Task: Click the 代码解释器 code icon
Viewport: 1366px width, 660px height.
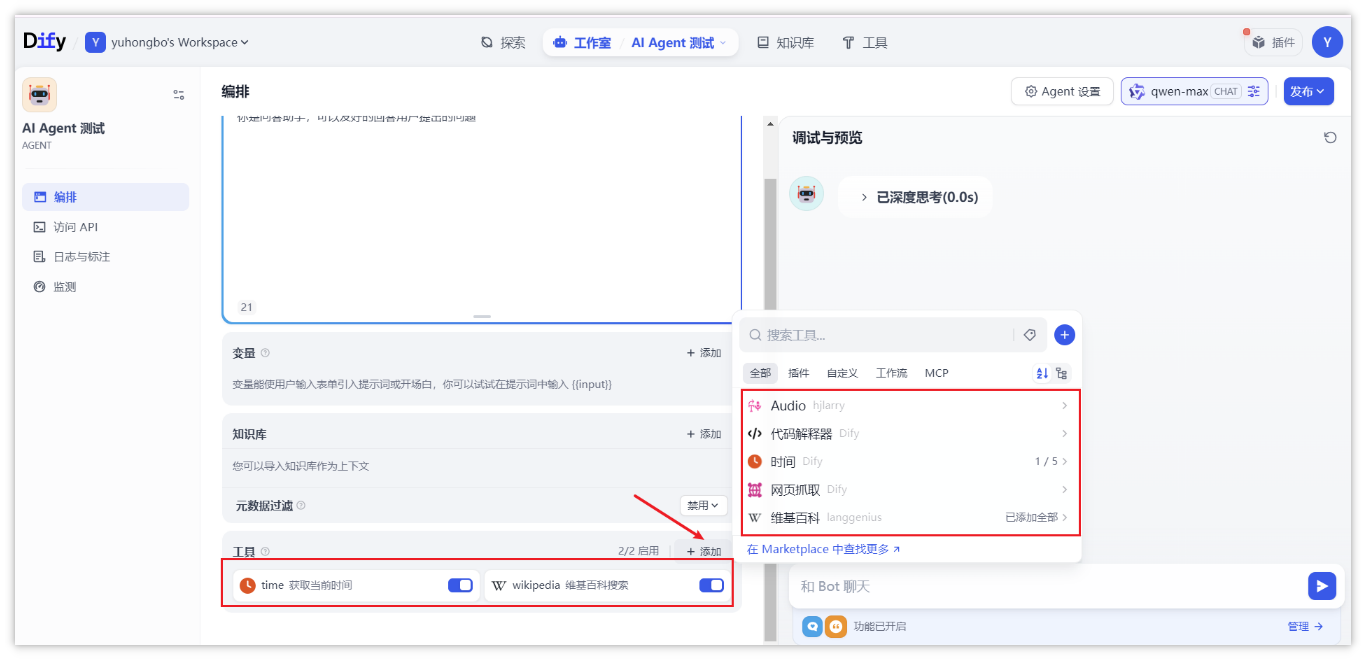Action: pos(755,434)
